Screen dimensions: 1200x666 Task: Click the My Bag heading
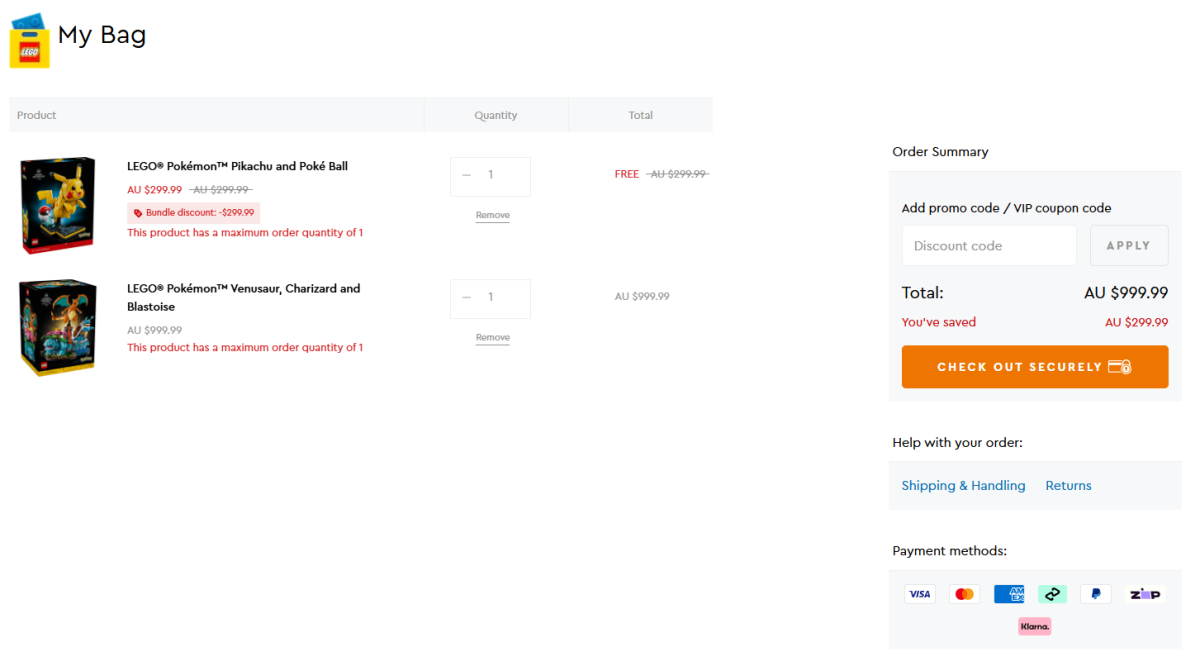(x=102, y=35)
